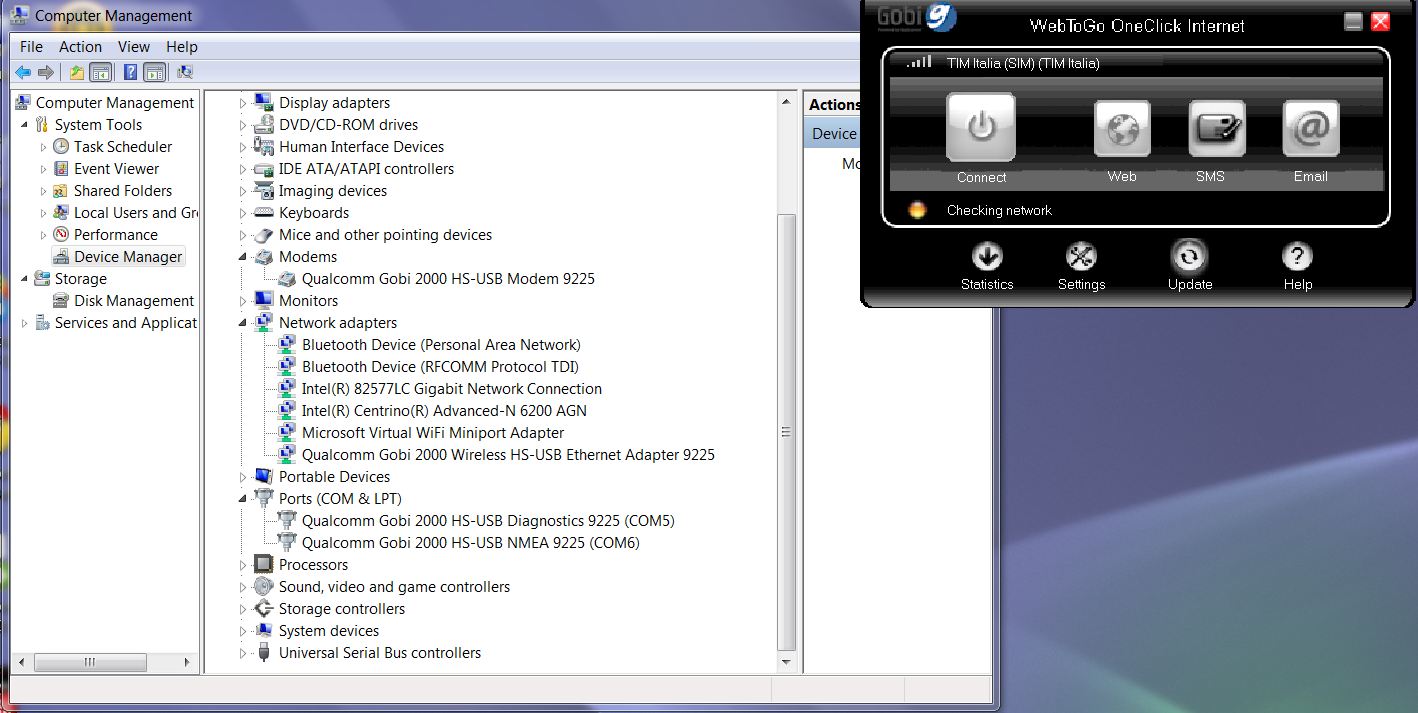Viewport: 1418px width, 713px height.
Task: Select Event Viewer in the console tree
Action: 116,169
